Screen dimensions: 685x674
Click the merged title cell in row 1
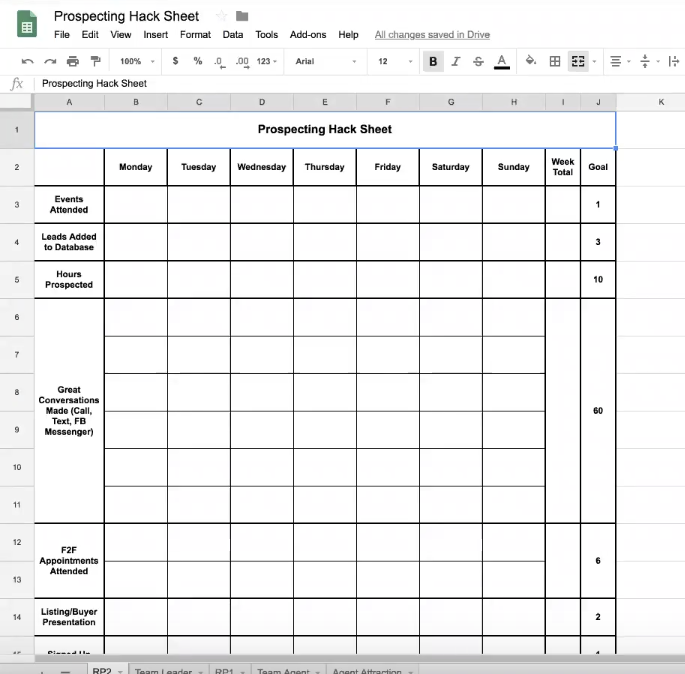tap(325, 130)
